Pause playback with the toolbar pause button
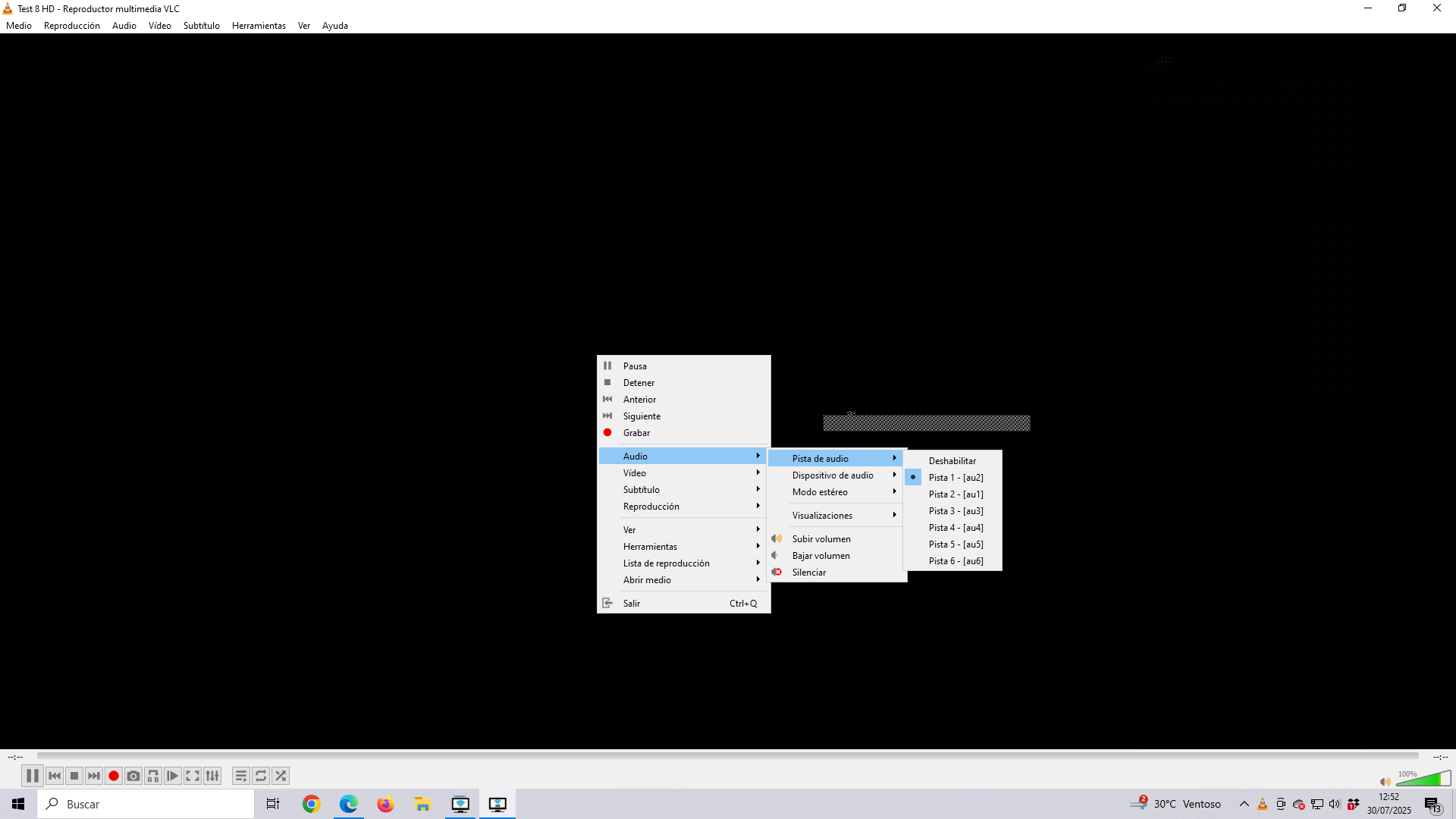This screenshot has width=1456, height=819. click(32, 776)
